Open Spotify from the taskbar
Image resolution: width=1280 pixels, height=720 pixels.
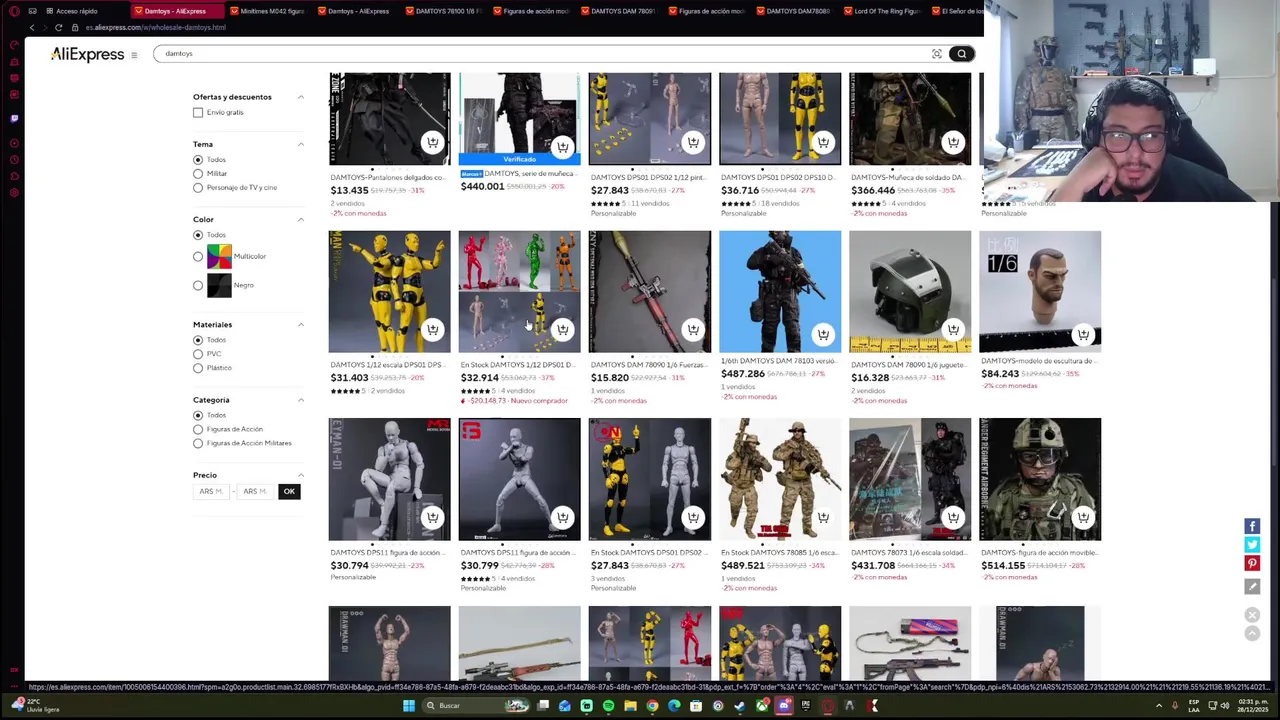pyautogui.click(x=608, y=706)
